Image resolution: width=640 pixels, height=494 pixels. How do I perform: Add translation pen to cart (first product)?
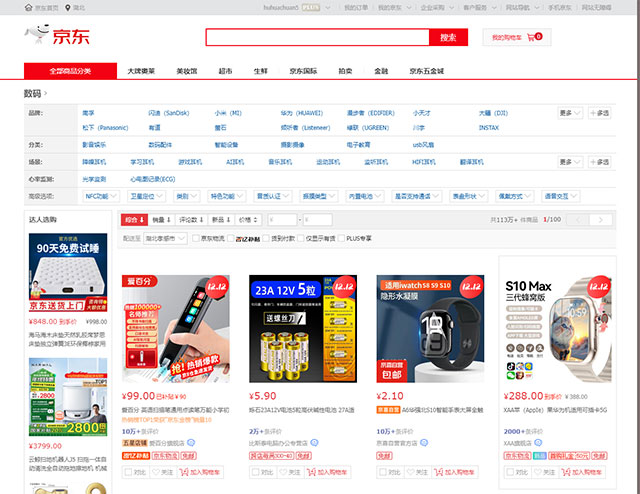(x=204, y=471)
